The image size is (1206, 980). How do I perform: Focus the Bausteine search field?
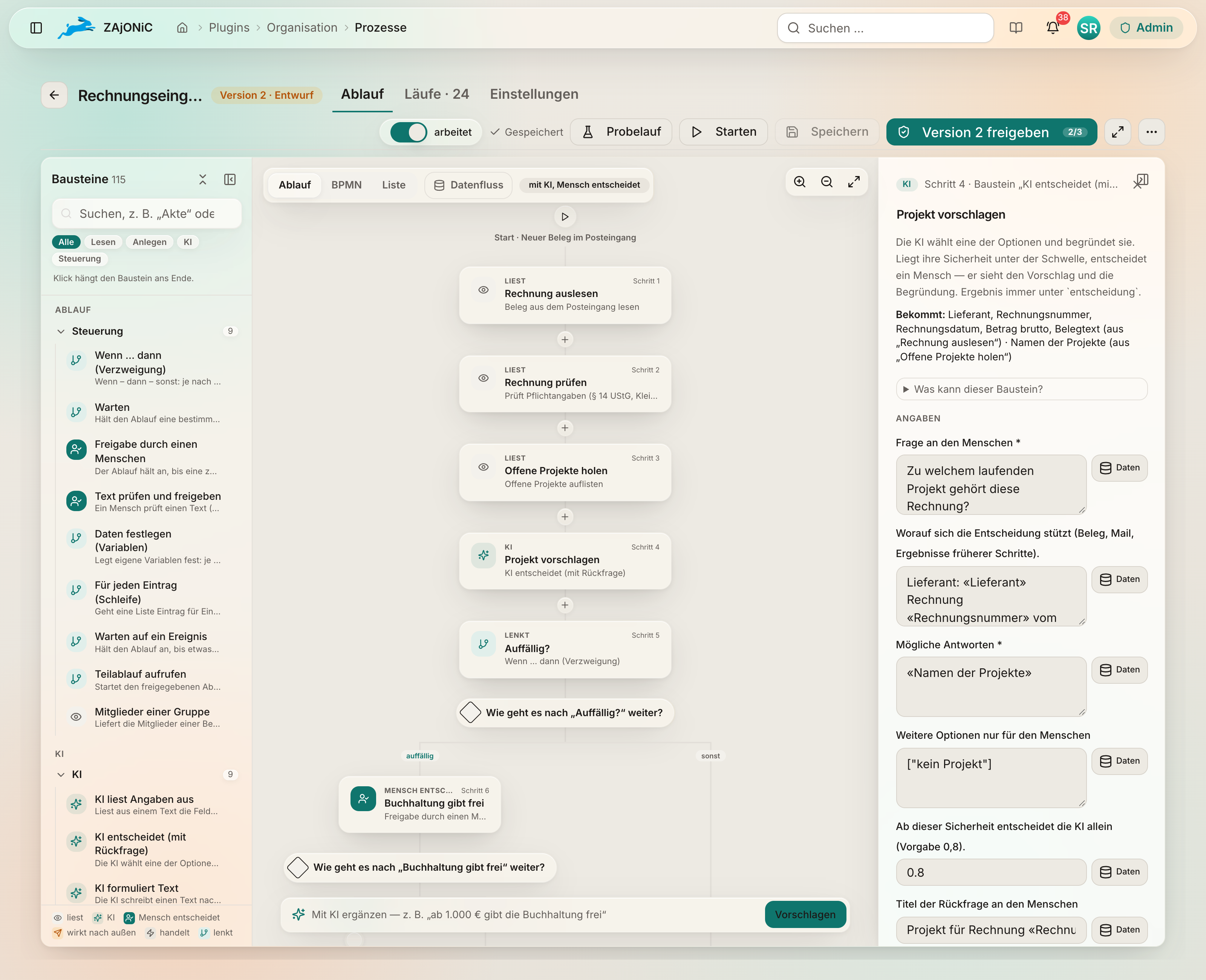click(147, 214)
